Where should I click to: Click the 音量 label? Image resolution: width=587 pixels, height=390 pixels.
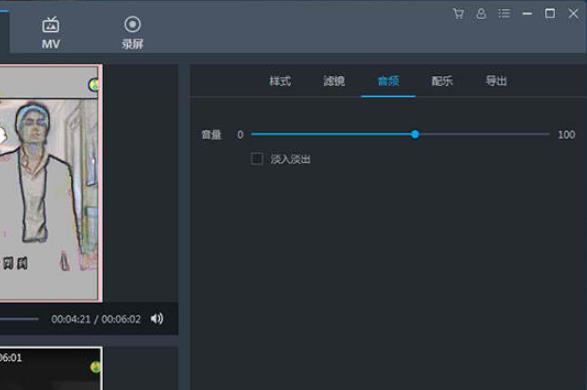coord(211,135)
